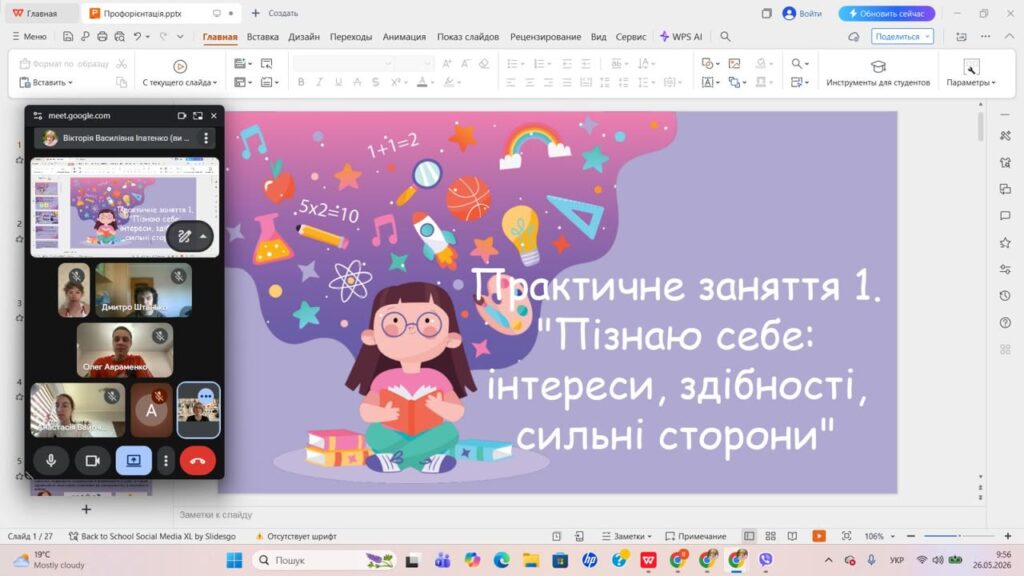Image resolution: width=1024 pixels, height=576 pixels.
Task: Open the Дизайн tab
Action: (x=304, y=37)
